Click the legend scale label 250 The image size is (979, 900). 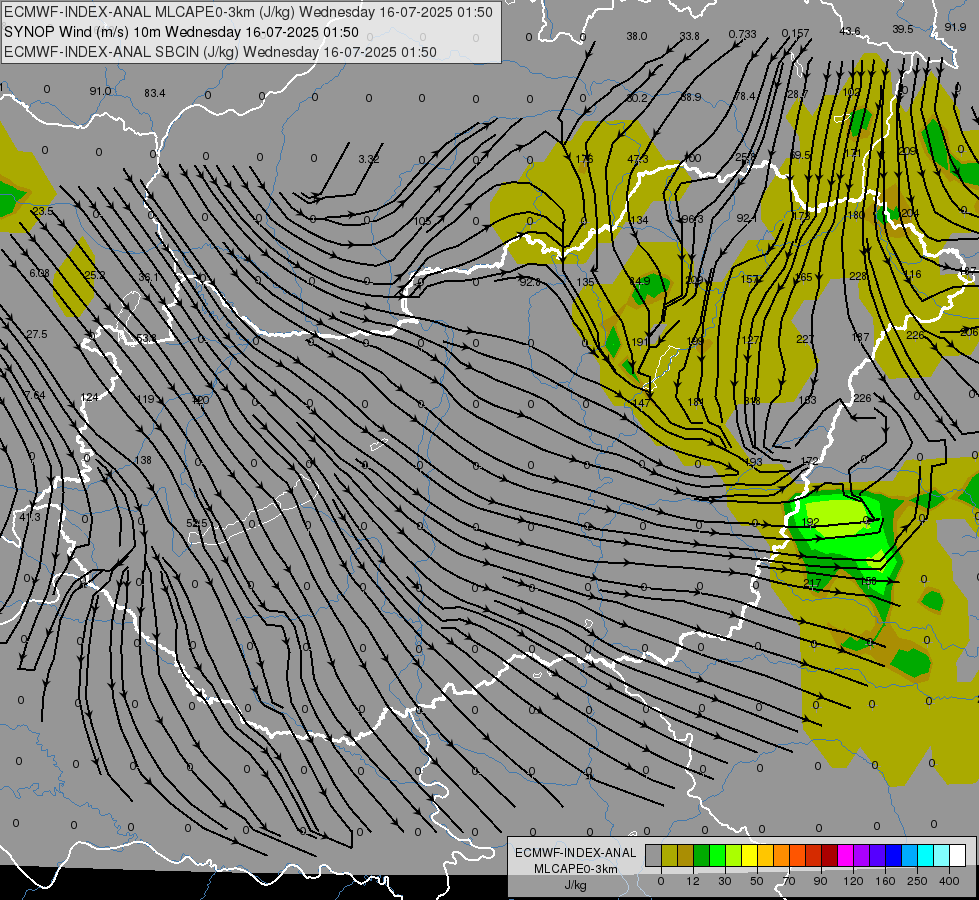[917, 881]
